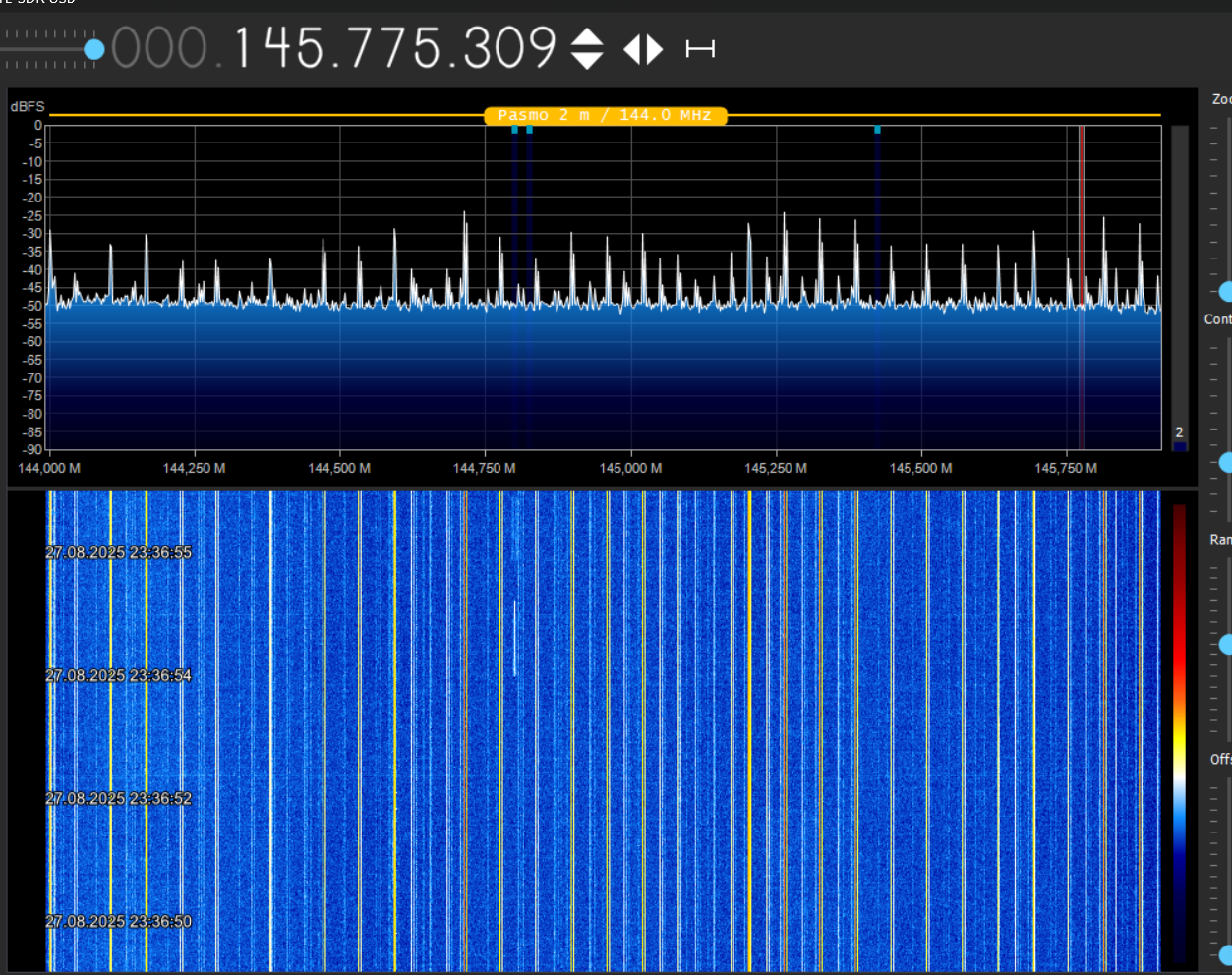The image size is (1232, 975).
Task: Click the volume slider handle
Action: point(94,49)
